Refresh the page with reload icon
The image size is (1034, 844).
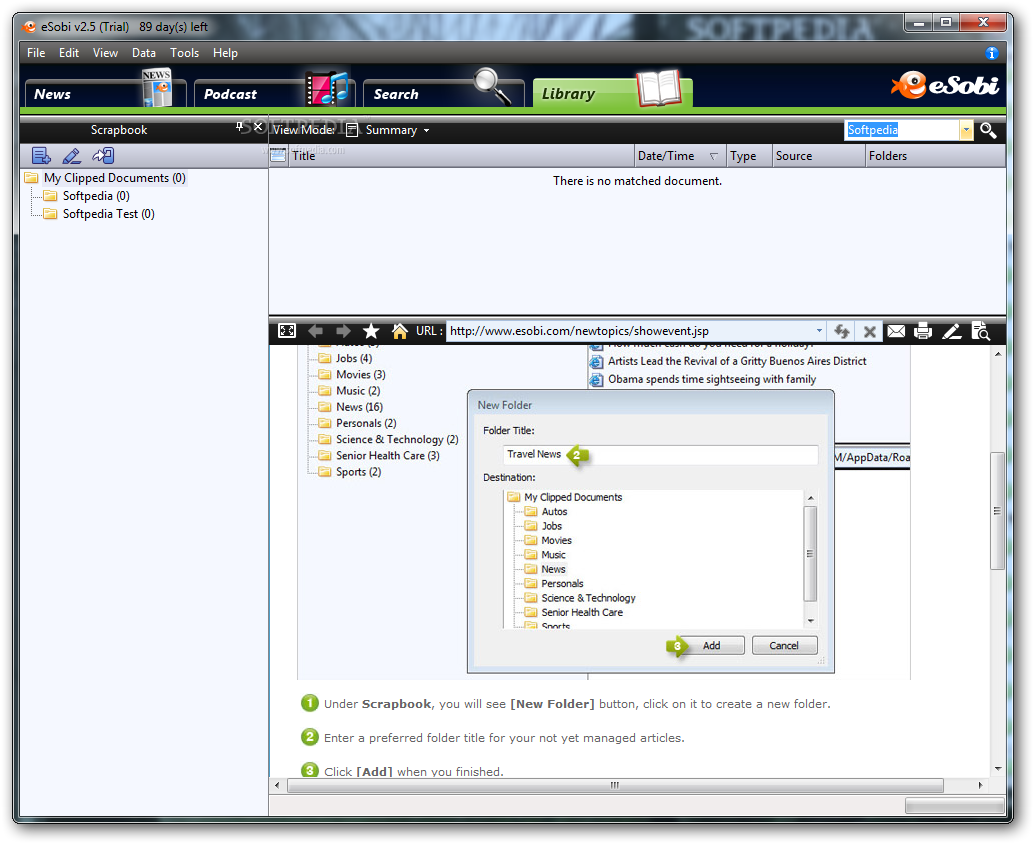tap(841, 331)
